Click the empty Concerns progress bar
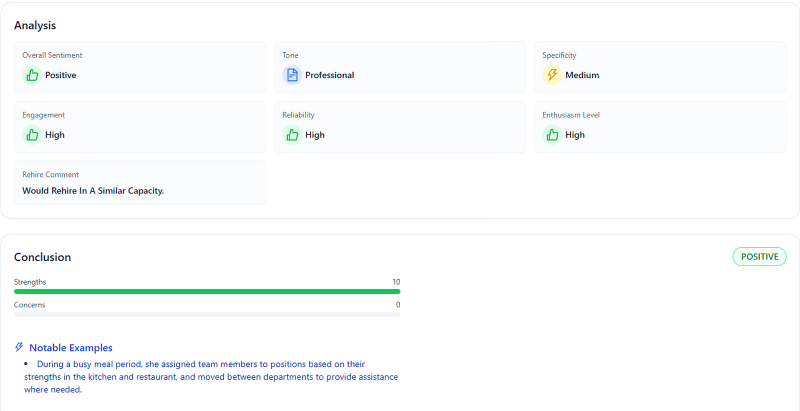Screen dimensions: 800x411 (207, 314)
